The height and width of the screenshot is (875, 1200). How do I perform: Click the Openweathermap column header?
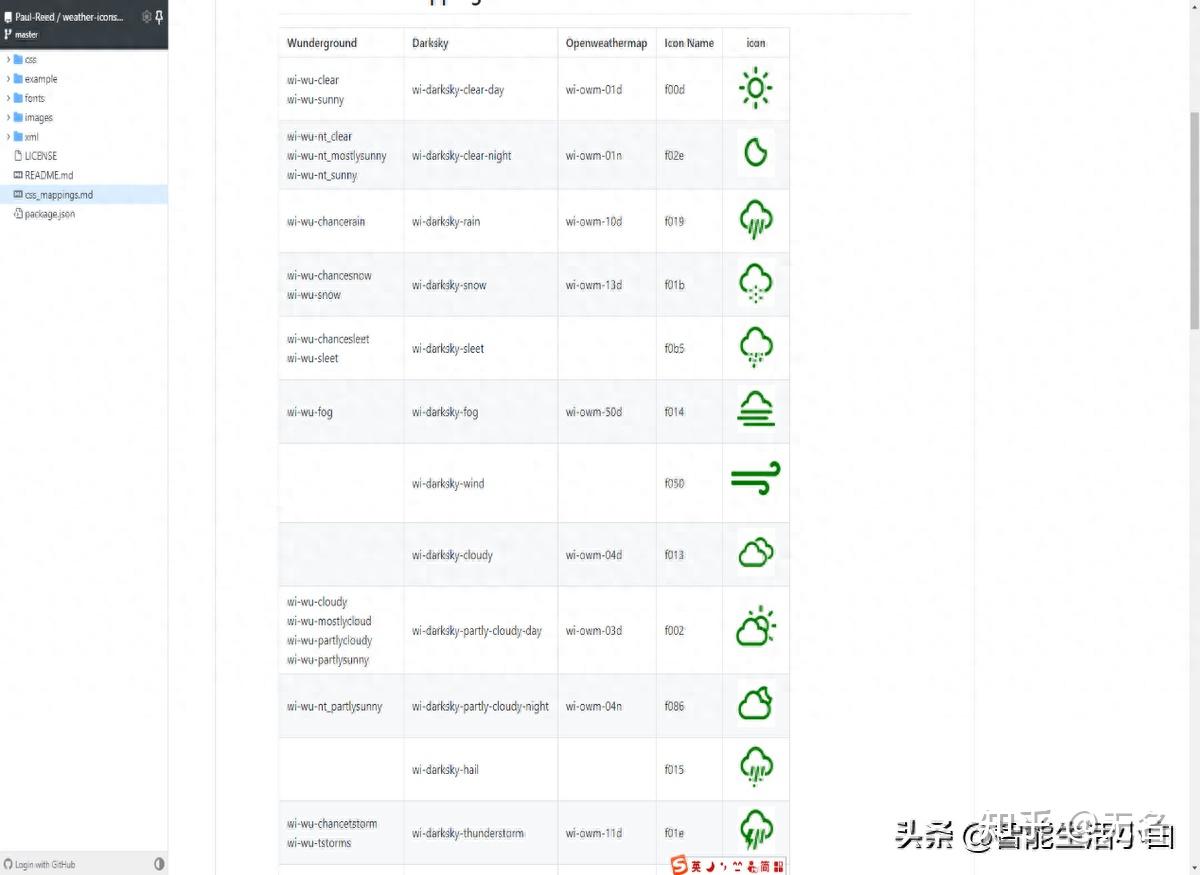(606, 43)
